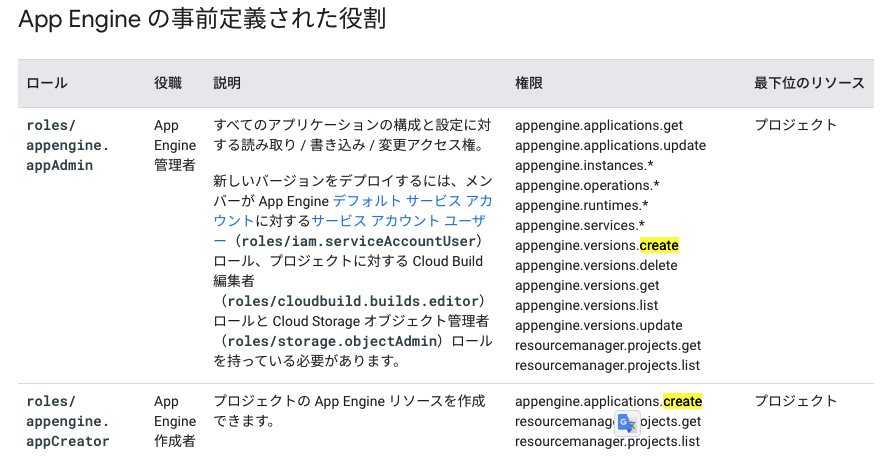
Task: Click the roles/iam.serviceAccountUser code text
Action: [x=358, y=242]
